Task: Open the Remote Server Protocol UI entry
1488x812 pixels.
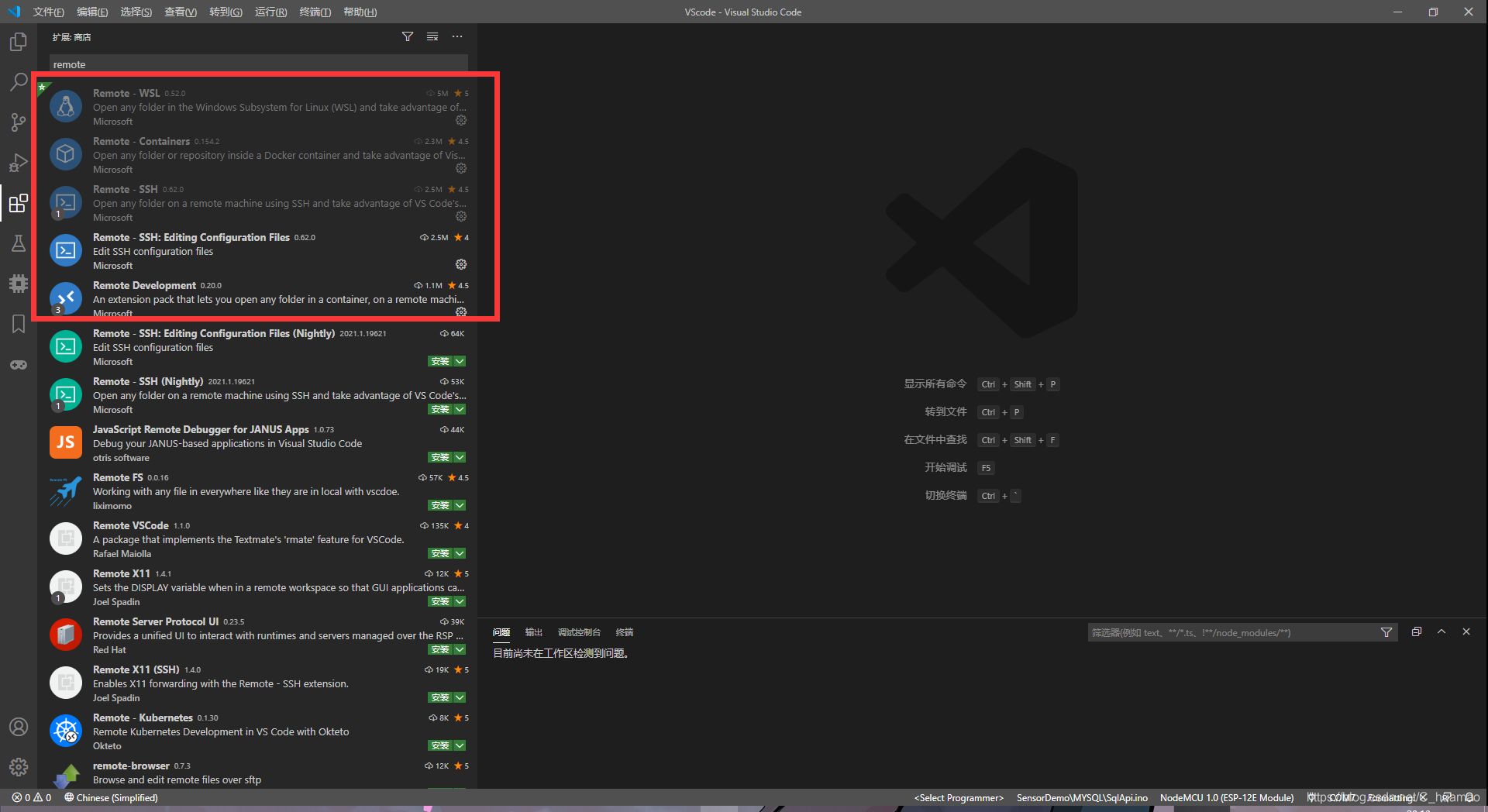Action: coord(259,635)
